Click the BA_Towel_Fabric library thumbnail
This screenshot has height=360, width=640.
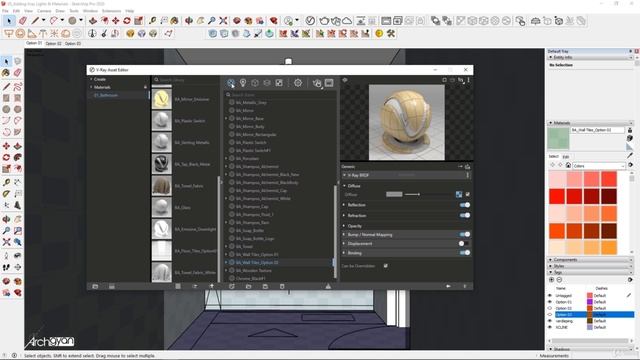(x=162, y=185)
